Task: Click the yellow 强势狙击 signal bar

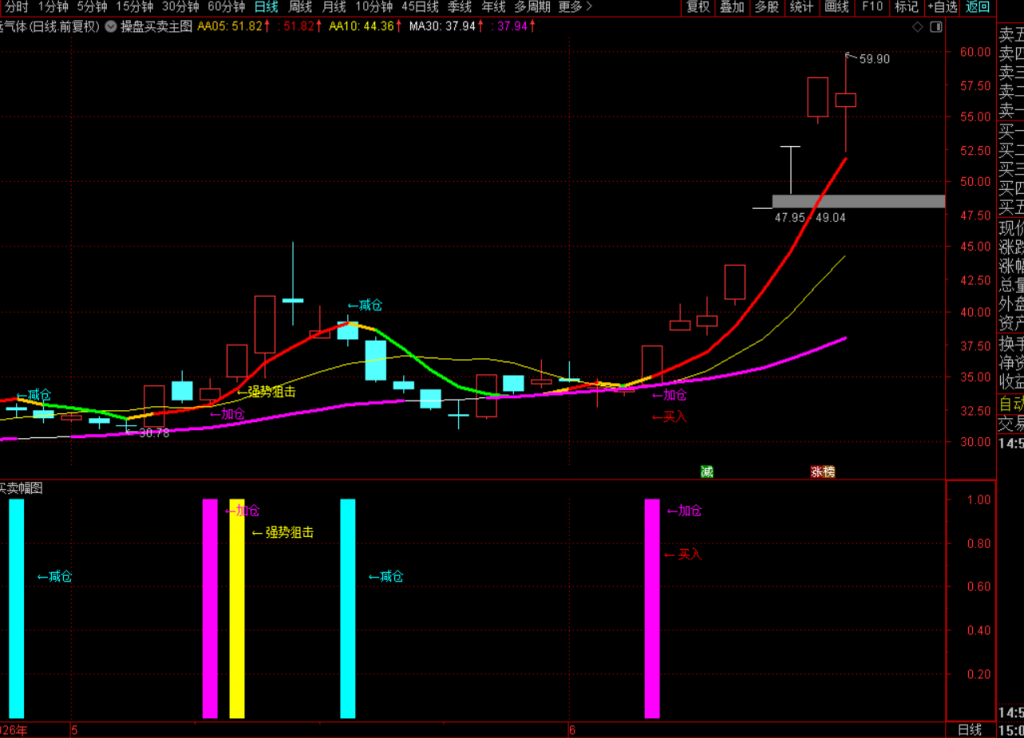Action: [x=236, y=609]
